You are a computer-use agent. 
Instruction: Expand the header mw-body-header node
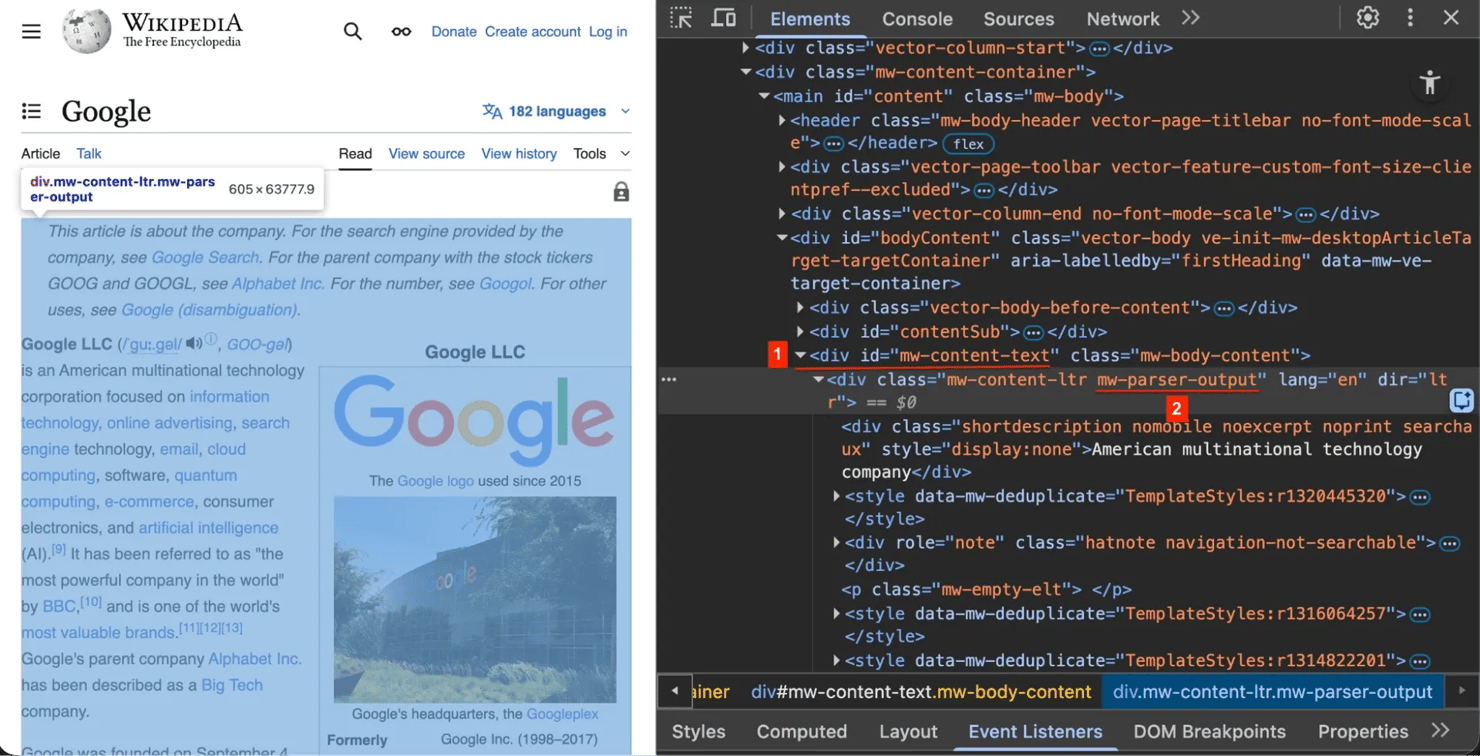point(782,120)
